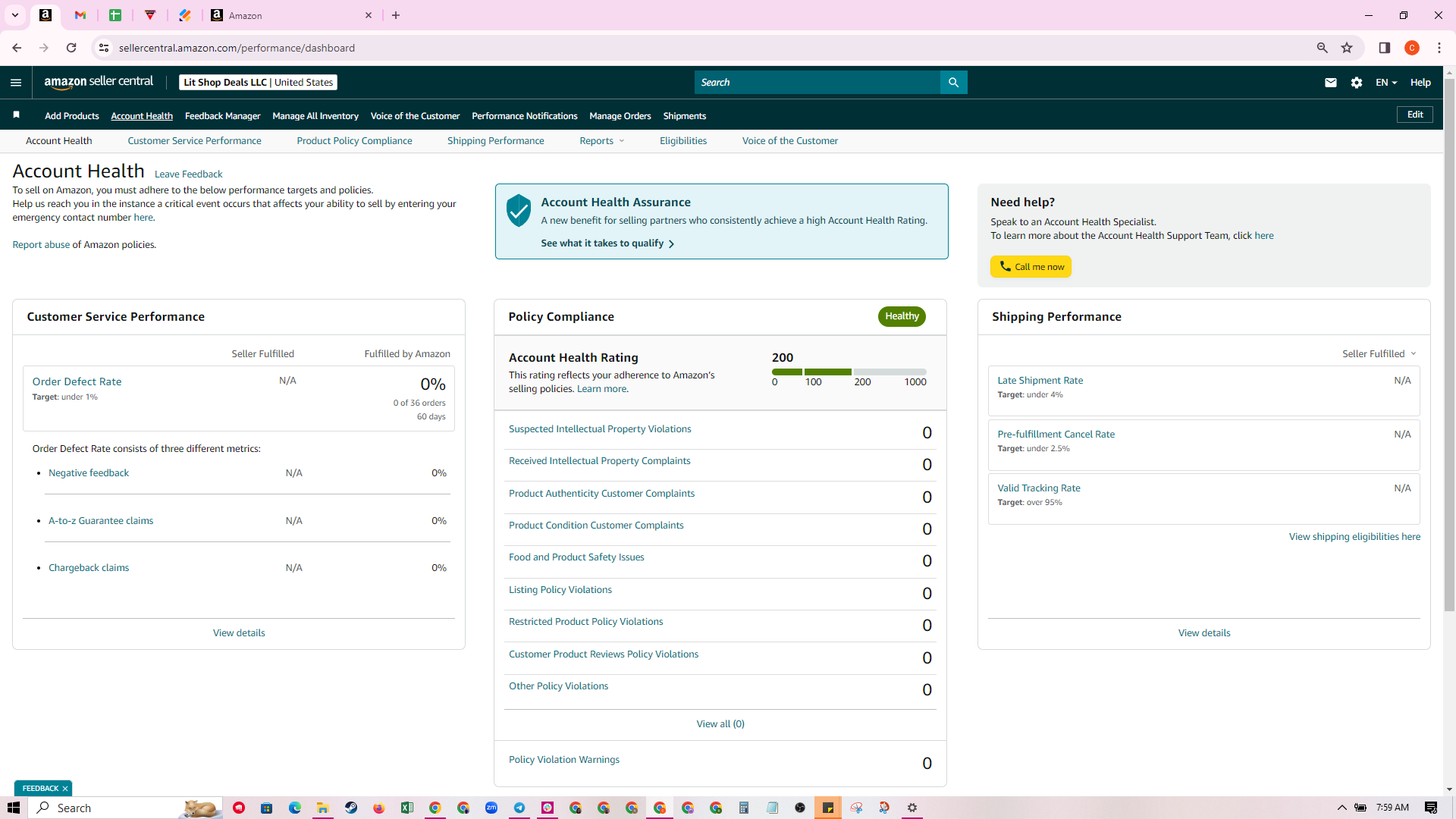Open Steam from the taskbar
Screen dimensions: 1456x819
tap(351, 808)
